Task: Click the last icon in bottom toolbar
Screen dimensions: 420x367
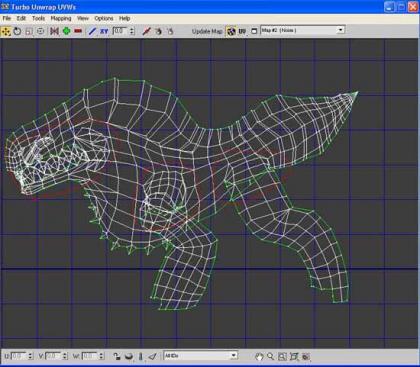Action: [306, 357]
